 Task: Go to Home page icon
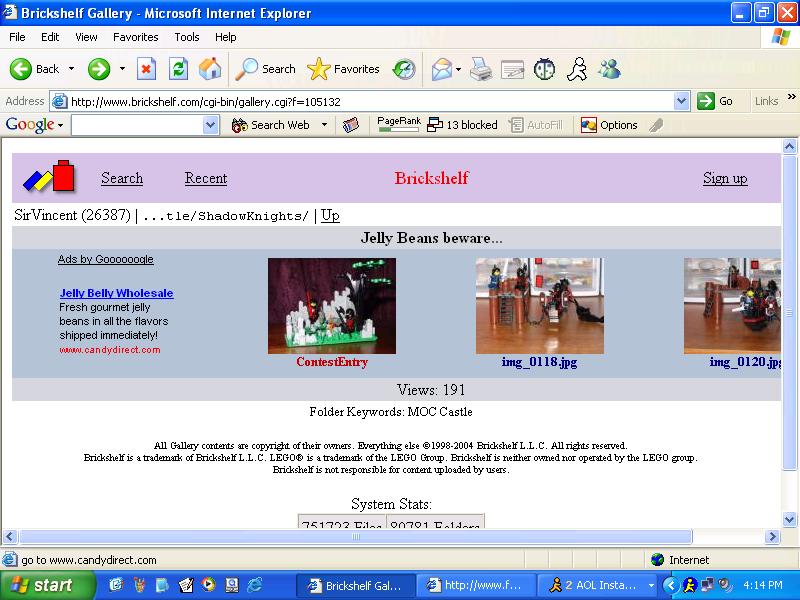point(210,69)
